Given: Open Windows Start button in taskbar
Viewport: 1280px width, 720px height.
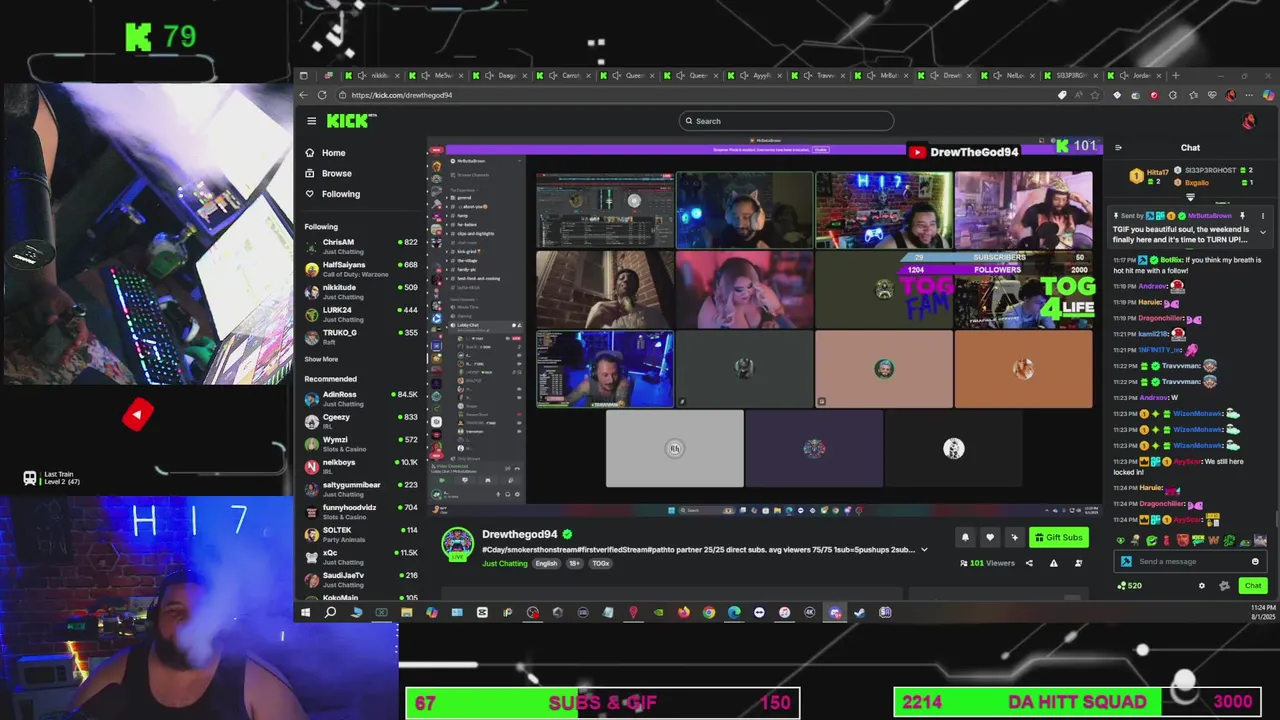Looking at the screenshot, I should pos(305,612).
